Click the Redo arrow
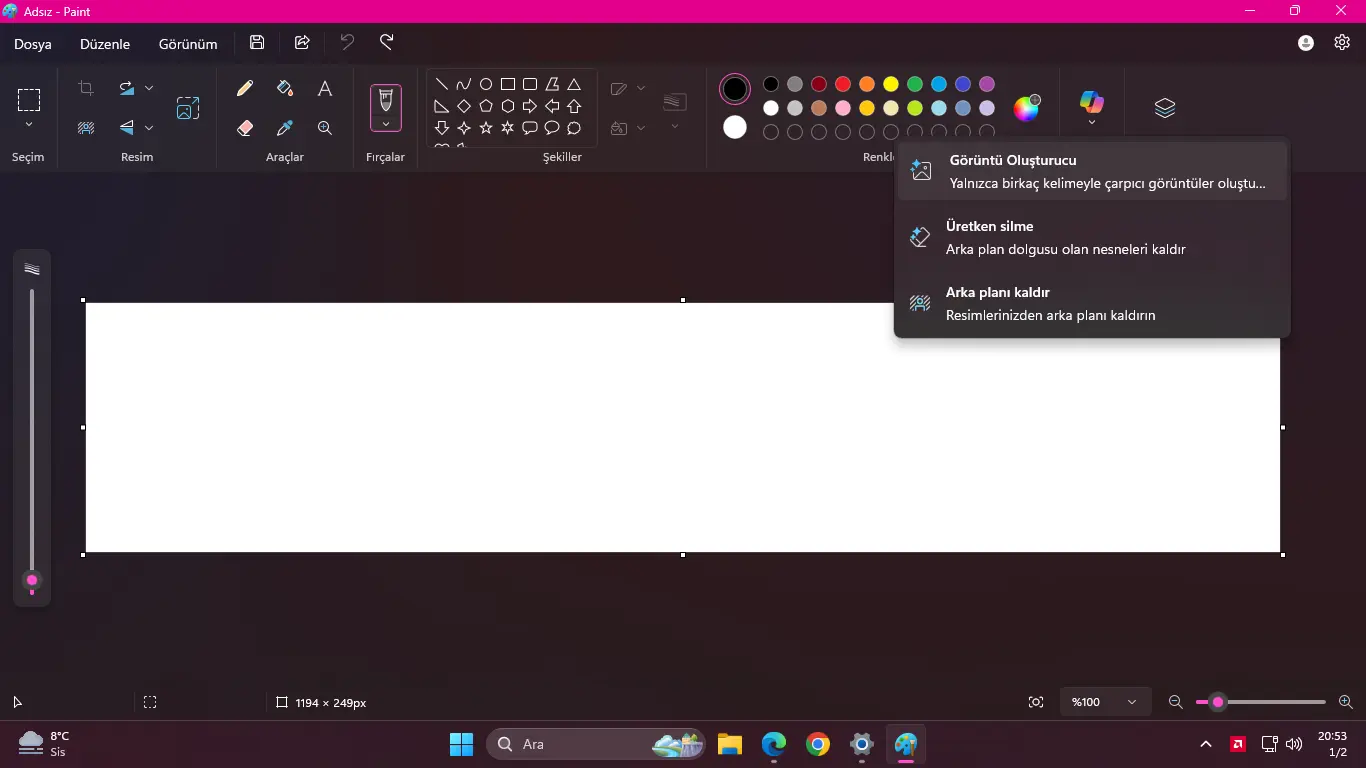This screenshot has width=1366, height=768. pos(387,42)
